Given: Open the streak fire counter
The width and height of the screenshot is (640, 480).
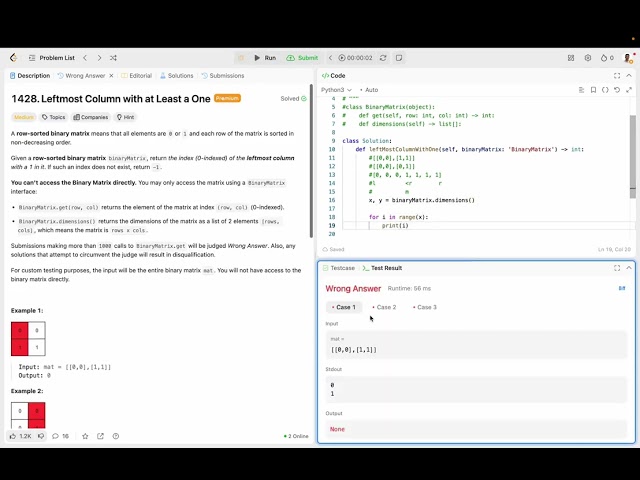Looking at the screenshot, I should click(607, 58).
